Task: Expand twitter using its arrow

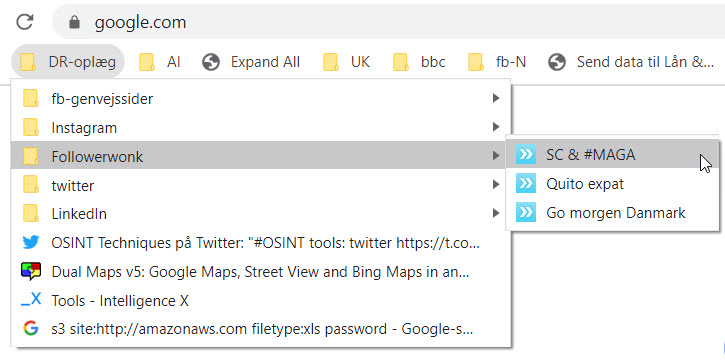Action: pyautogui.click(x=496, y=185)
